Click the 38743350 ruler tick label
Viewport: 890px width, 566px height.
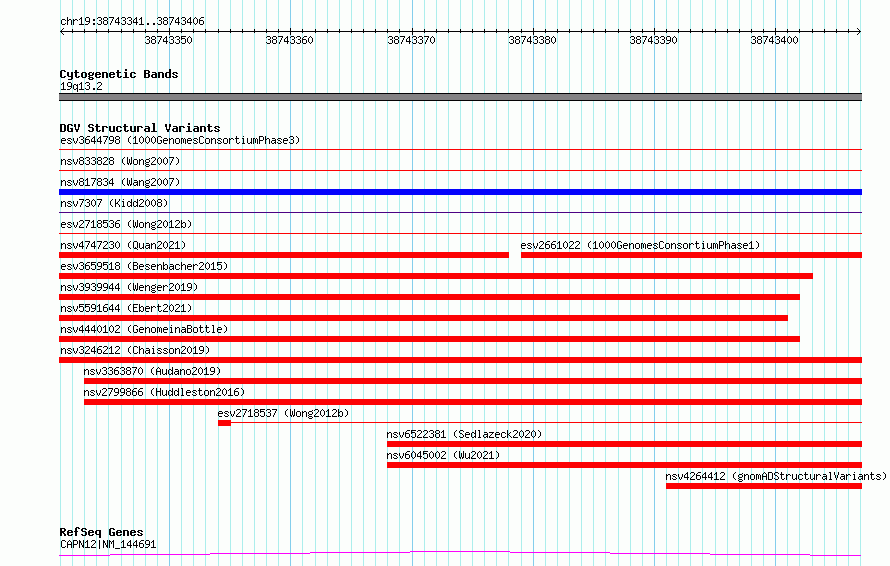pos(169,40)
